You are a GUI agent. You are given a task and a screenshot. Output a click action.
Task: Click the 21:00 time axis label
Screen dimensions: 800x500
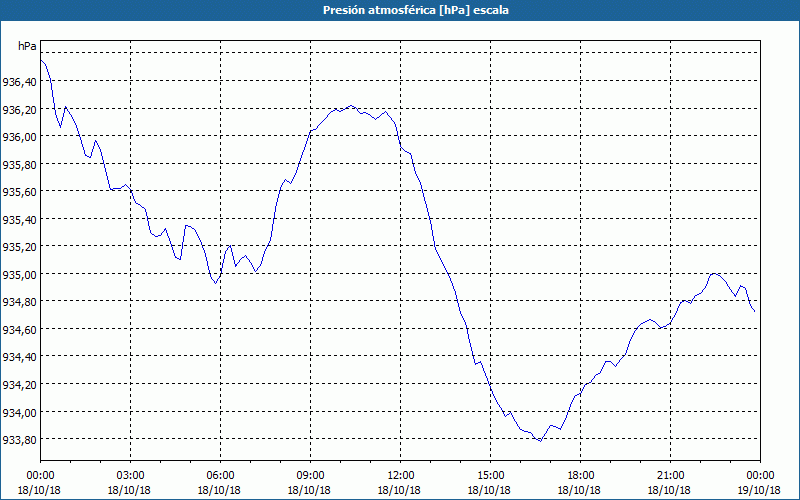coord(670,476)
